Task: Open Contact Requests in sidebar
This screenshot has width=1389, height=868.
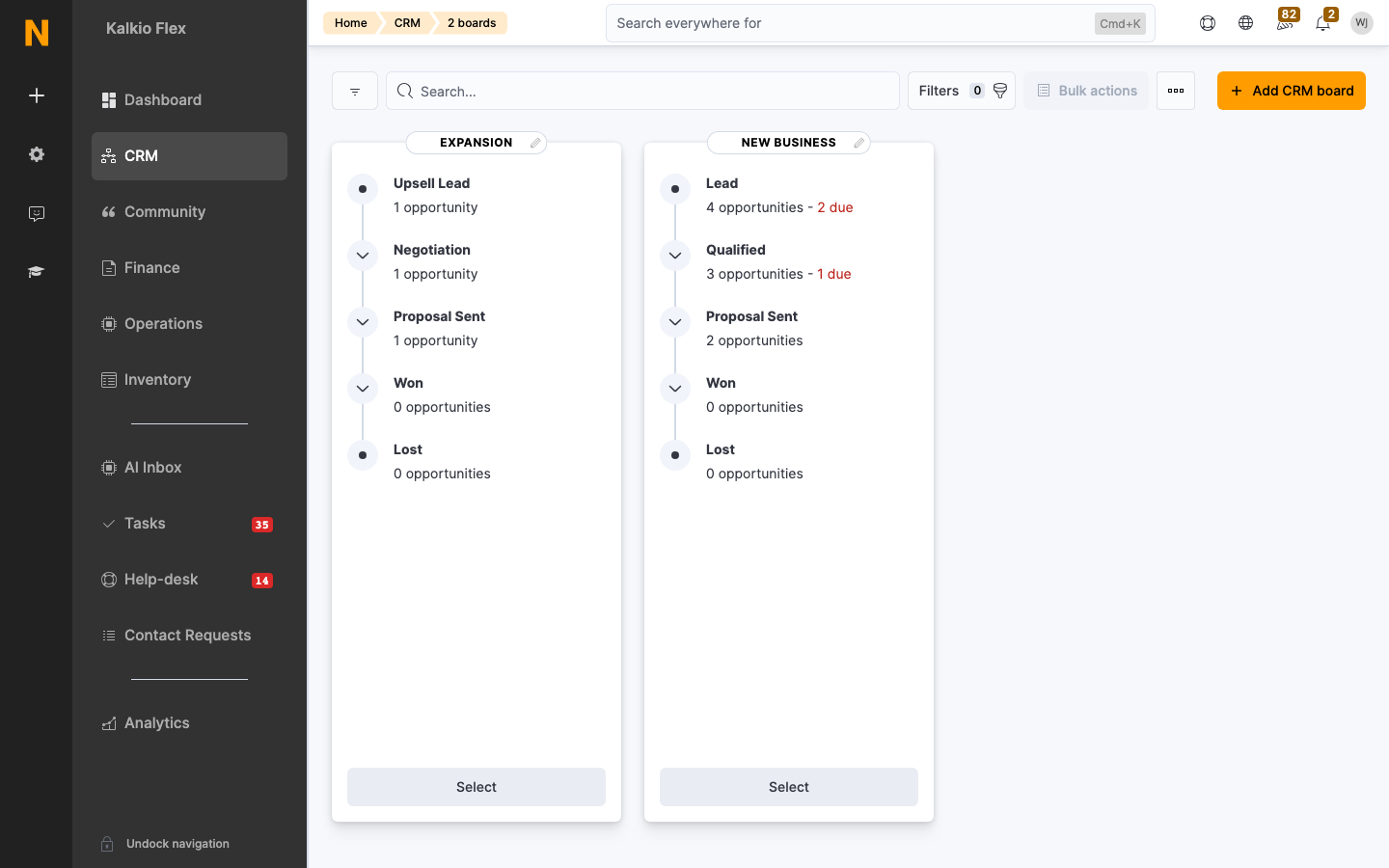Action: pyautogui.click(x=189, y=636)
